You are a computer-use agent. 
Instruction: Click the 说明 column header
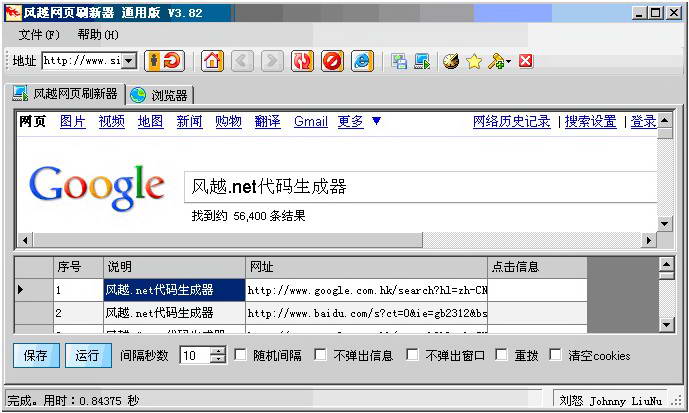click(174, 267)
